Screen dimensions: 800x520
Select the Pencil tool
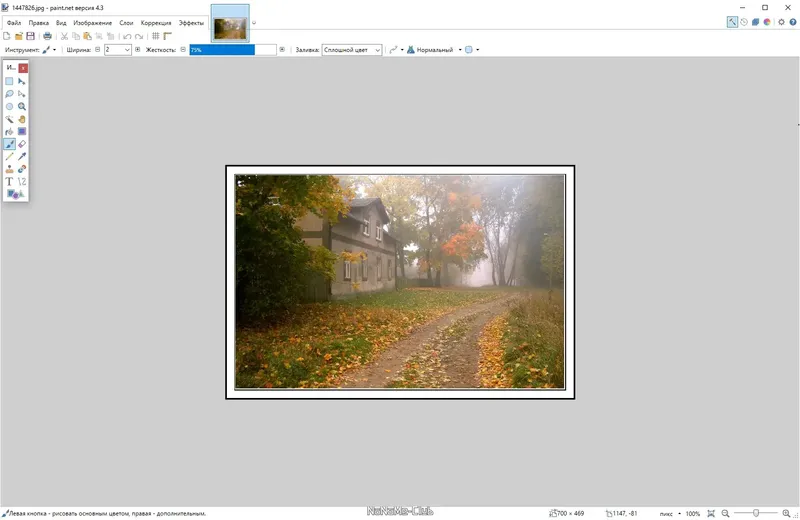point(9,156)
